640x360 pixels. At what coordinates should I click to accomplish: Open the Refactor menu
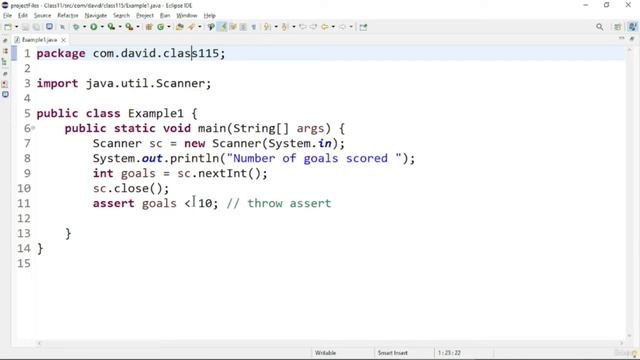68,16
